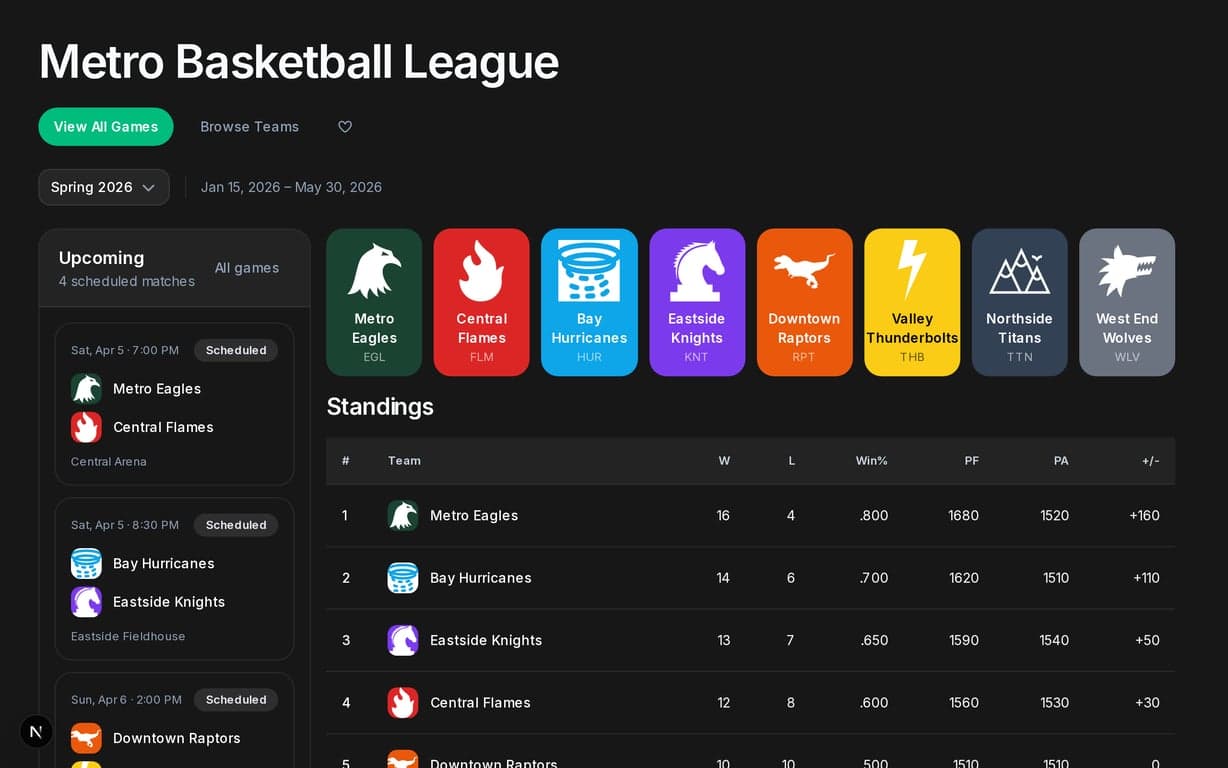Expand the season selector chevron
The image size is (1228, 768).
pyautogui.click(x=150, y=187)
